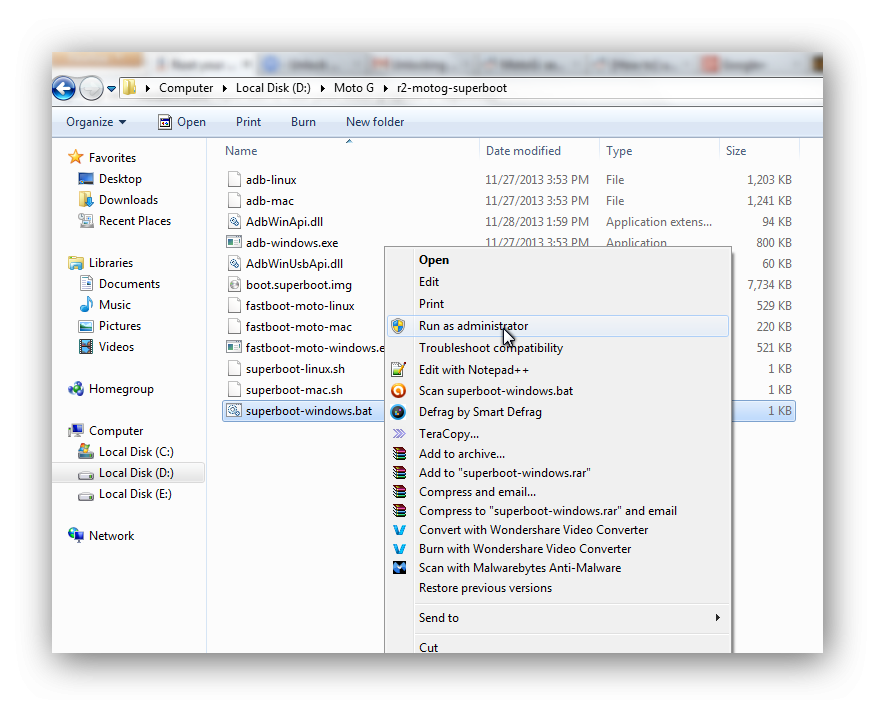
Task: Click the Notepad++ icon in context menu
Action: pyautogui.click(x=399, y=370)
